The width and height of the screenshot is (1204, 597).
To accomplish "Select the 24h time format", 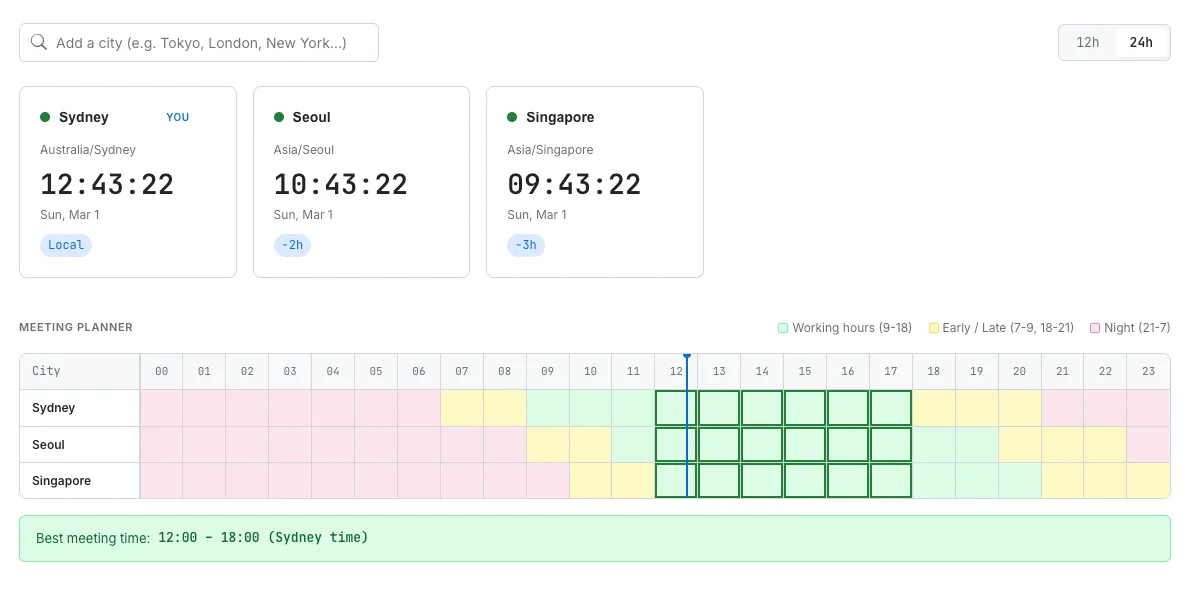I will (1141, 42).
